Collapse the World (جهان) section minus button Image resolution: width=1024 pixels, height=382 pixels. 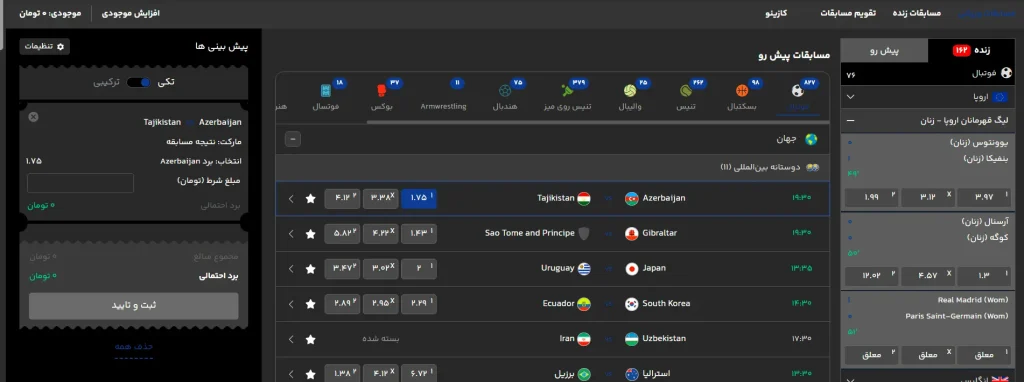293,139
